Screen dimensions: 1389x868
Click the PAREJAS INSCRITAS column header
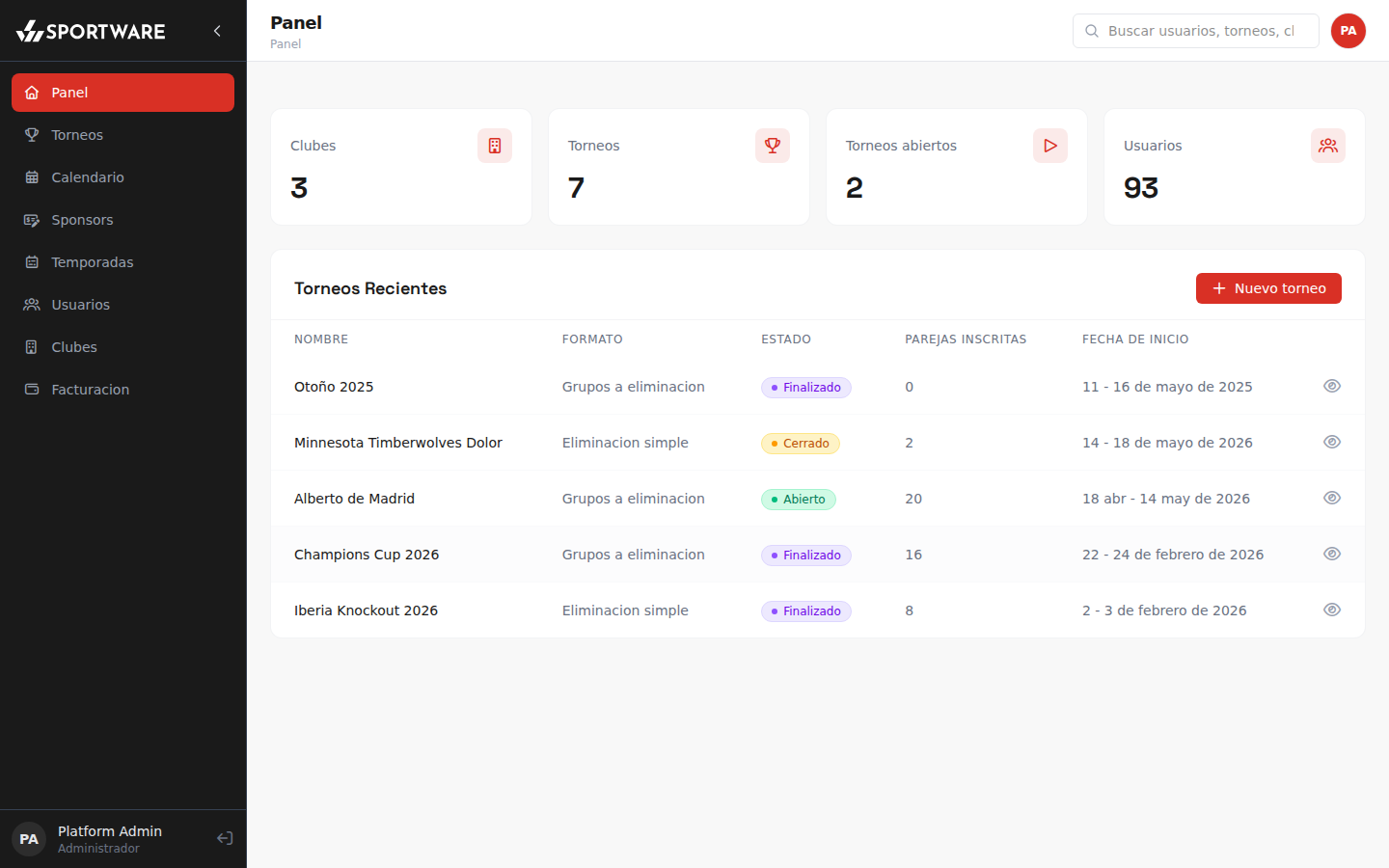click(x=966, y=339)
